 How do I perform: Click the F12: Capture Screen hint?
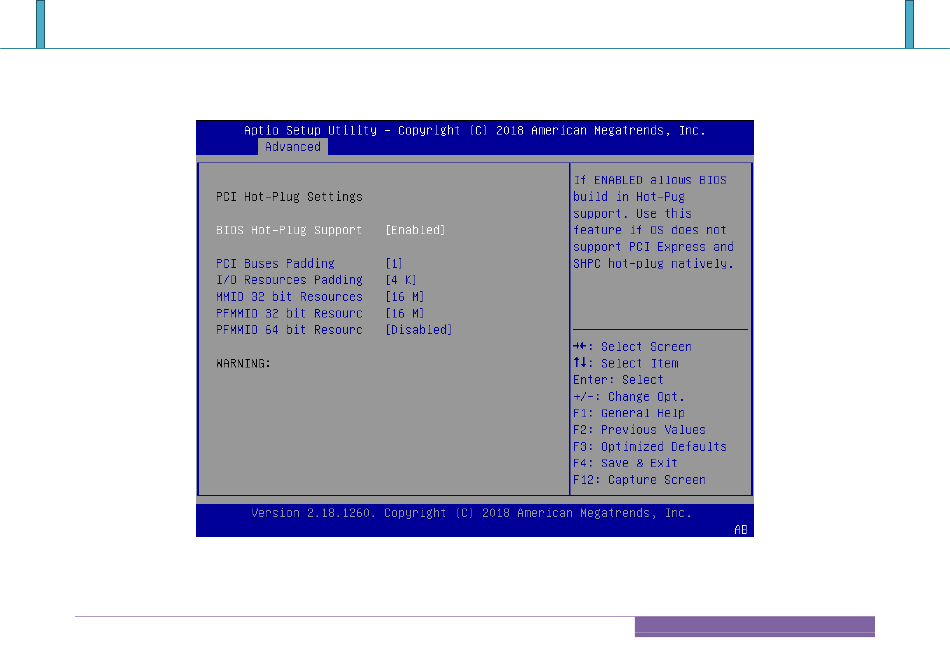point(639,480)
